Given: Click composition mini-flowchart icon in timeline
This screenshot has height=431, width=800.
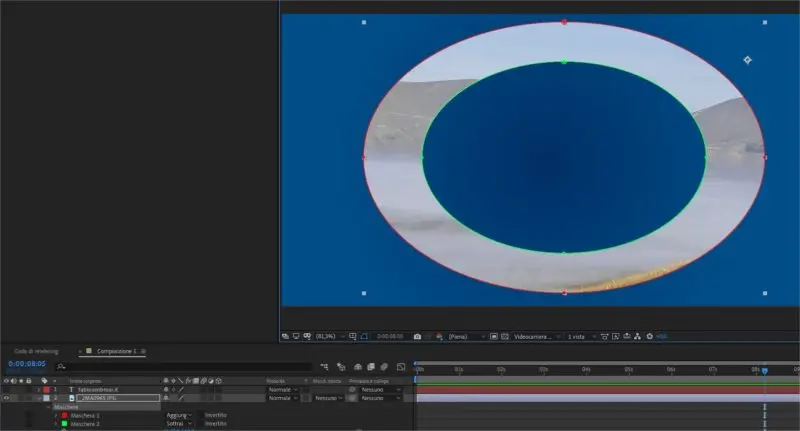Looking at the screenshot, I should click(x=324, y=367).
